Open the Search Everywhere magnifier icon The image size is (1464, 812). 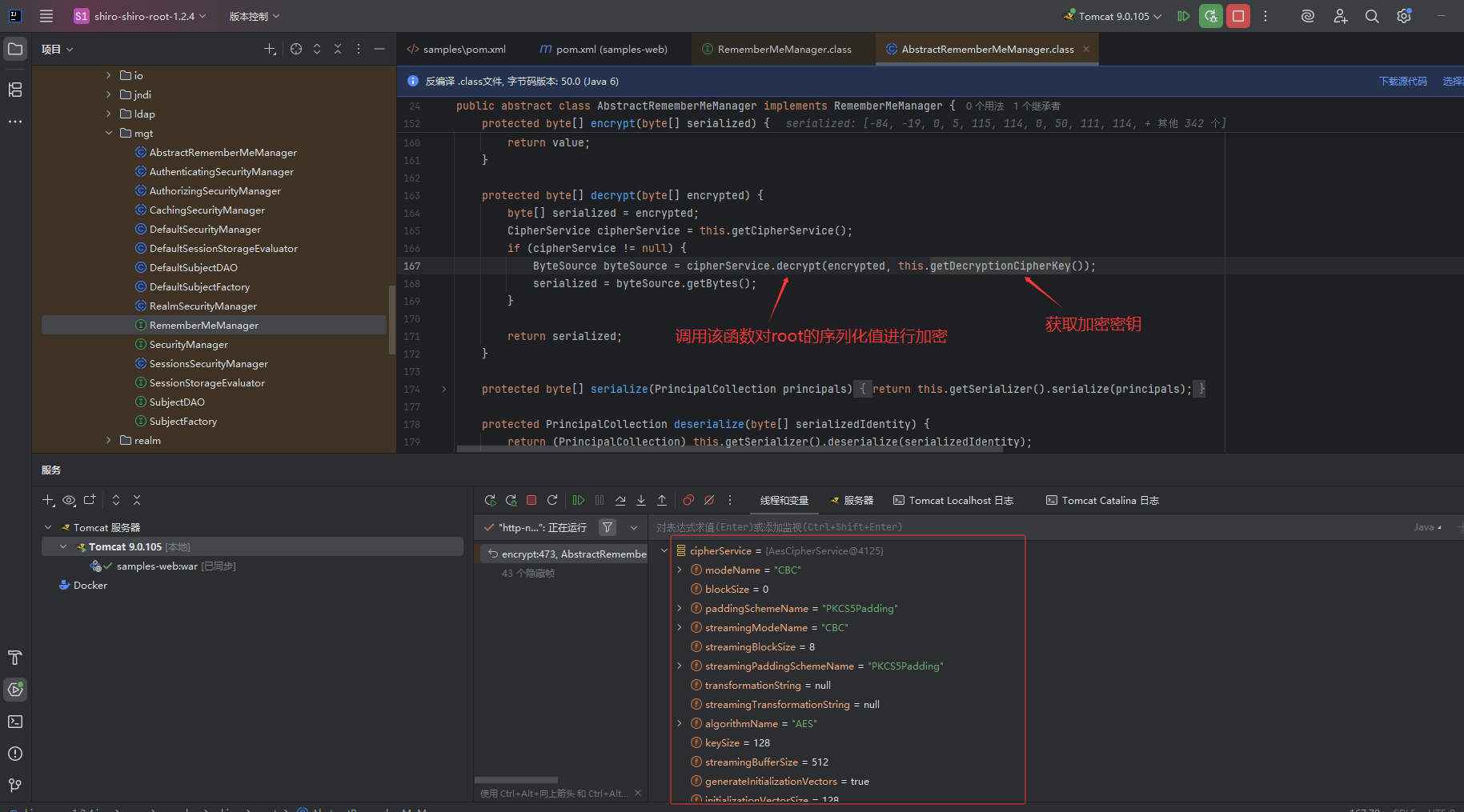[1372, 16]
